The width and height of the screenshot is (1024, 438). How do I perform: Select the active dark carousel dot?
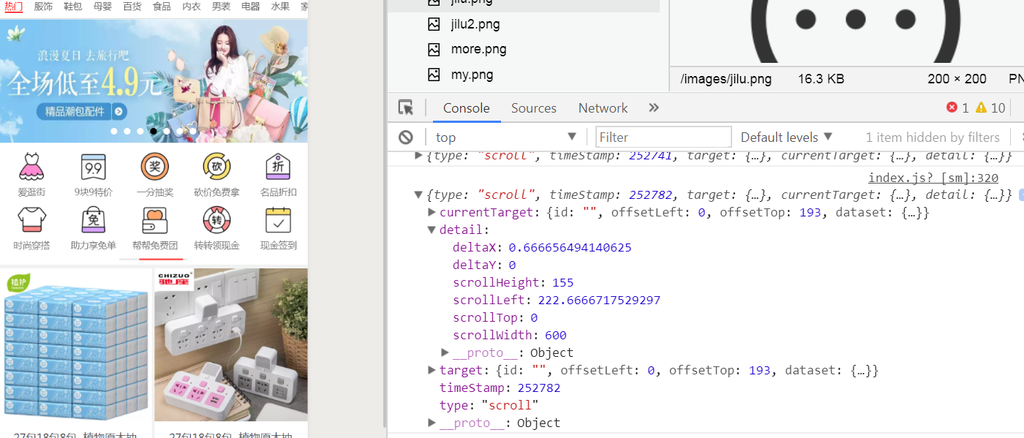coord(153,131)
